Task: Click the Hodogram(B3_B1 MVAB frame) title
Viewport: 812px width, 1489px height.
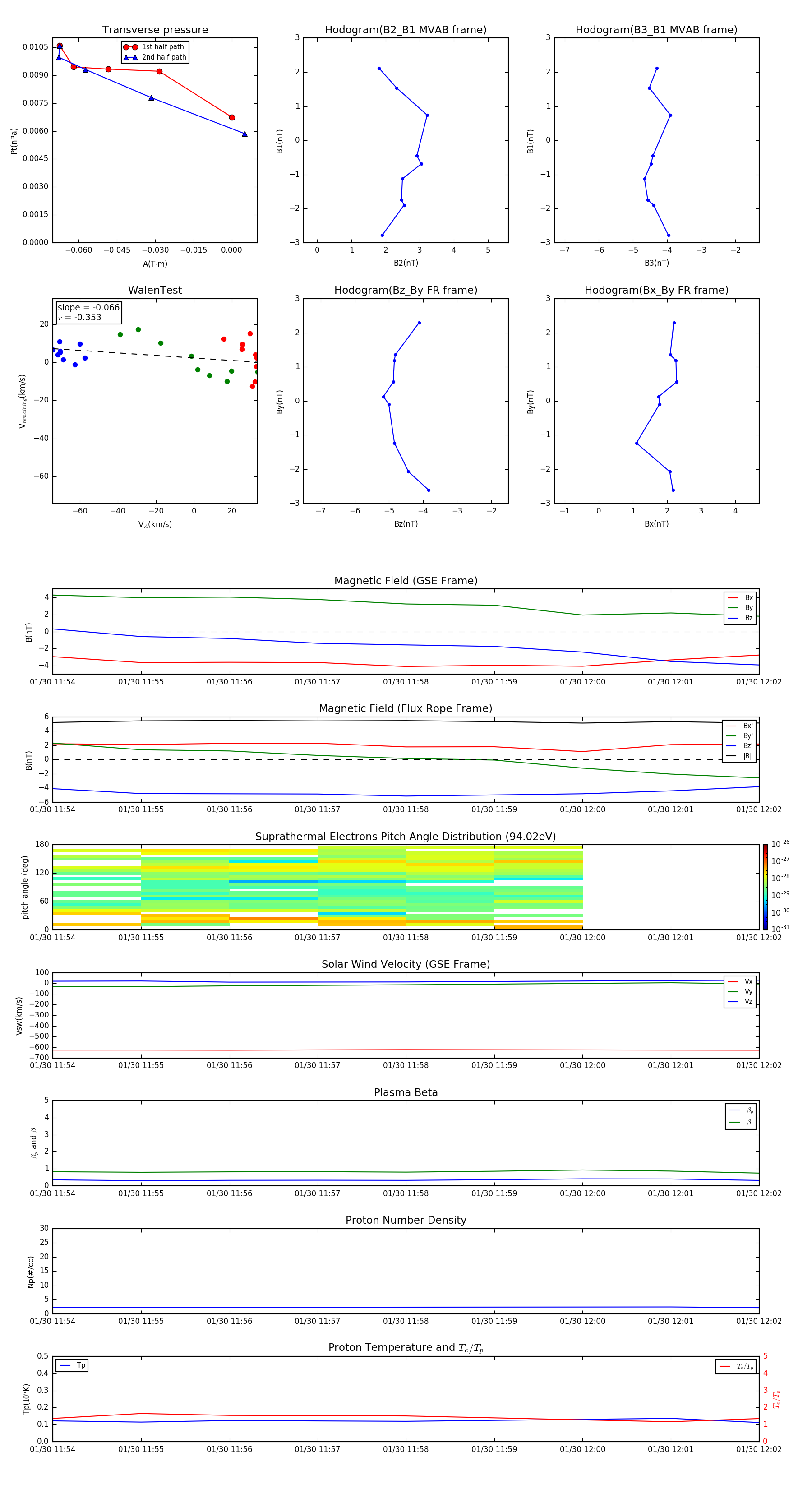Action: point(656,30)
